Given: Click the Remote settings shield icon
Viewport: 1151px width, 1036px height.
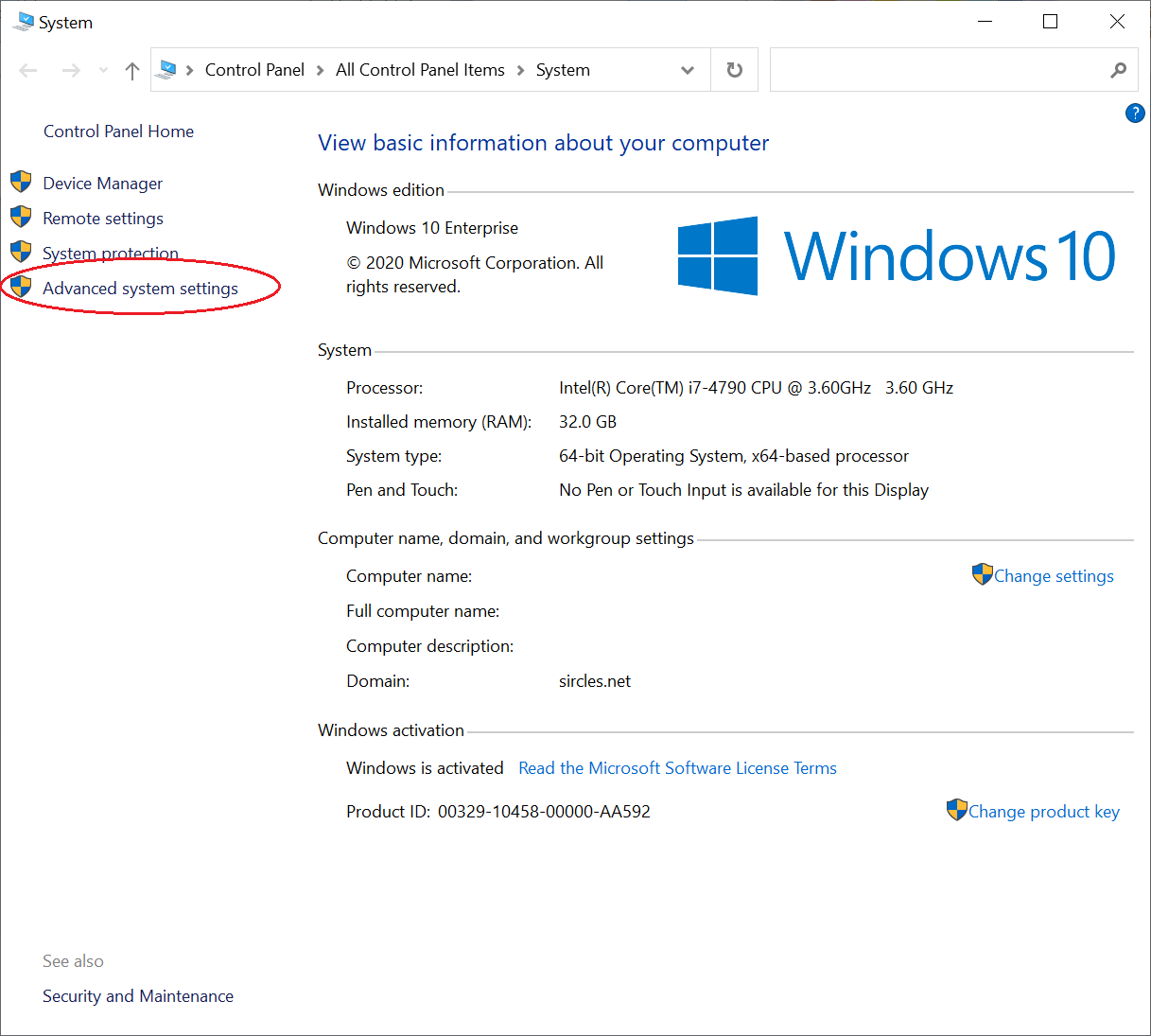Looking at the screenshot, I should coord(21,217).
